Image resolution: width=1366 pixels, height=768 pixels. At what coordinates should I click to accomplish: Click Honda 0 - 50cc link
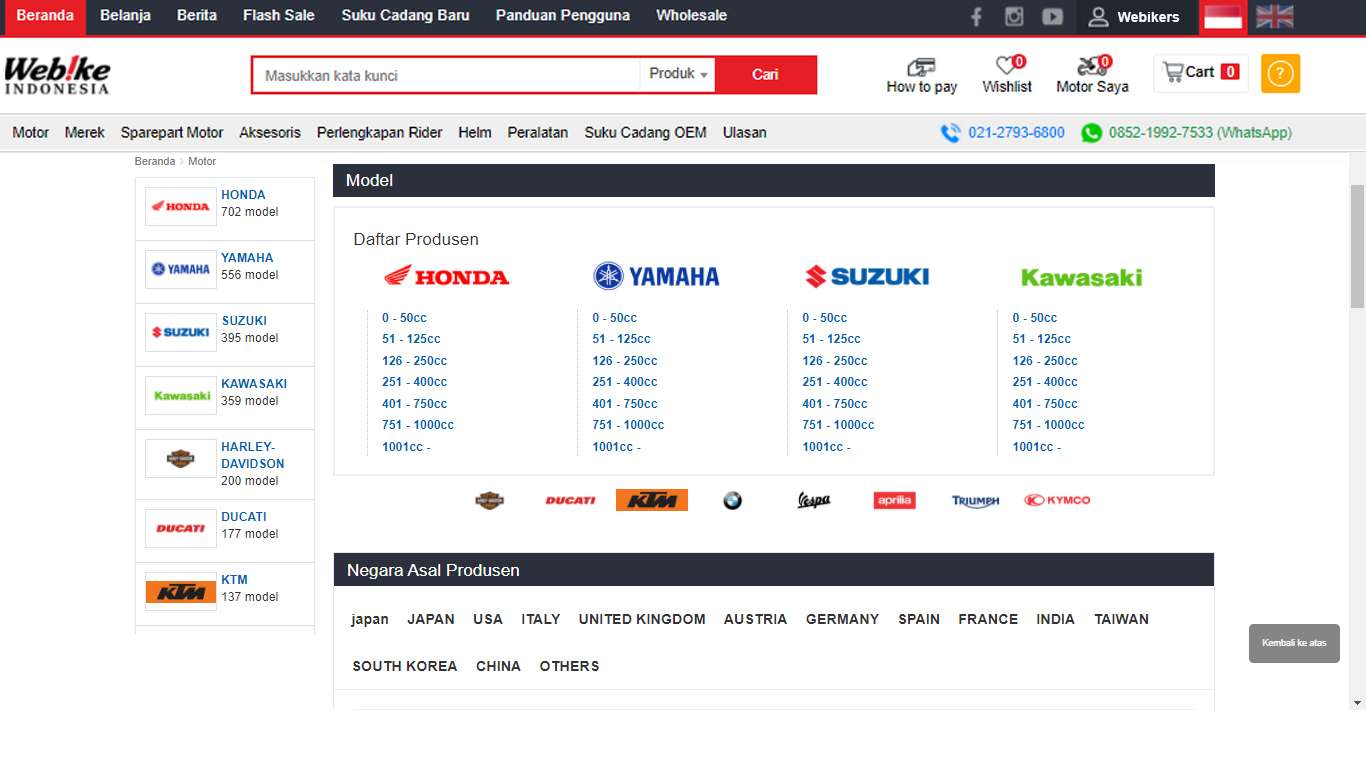pyautogui.click(x=404, y=318)
